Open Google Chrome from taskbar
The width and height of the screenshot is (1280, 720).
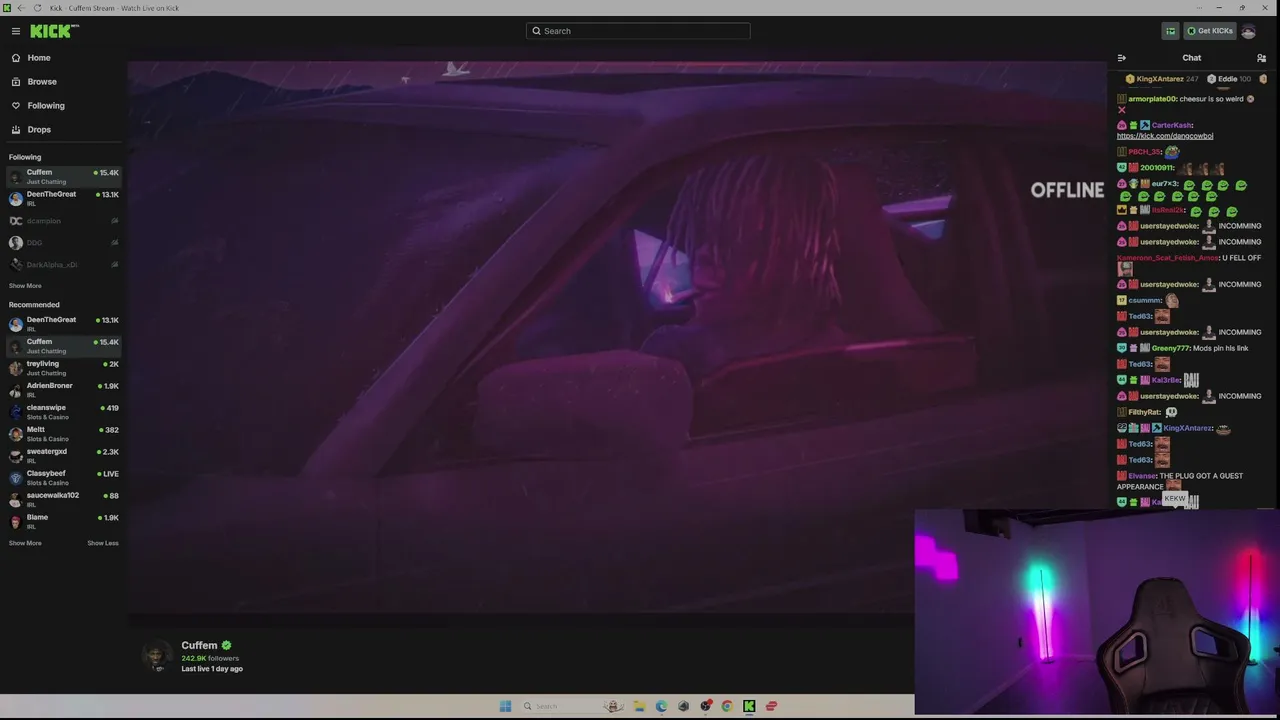(x=727, y=706)
